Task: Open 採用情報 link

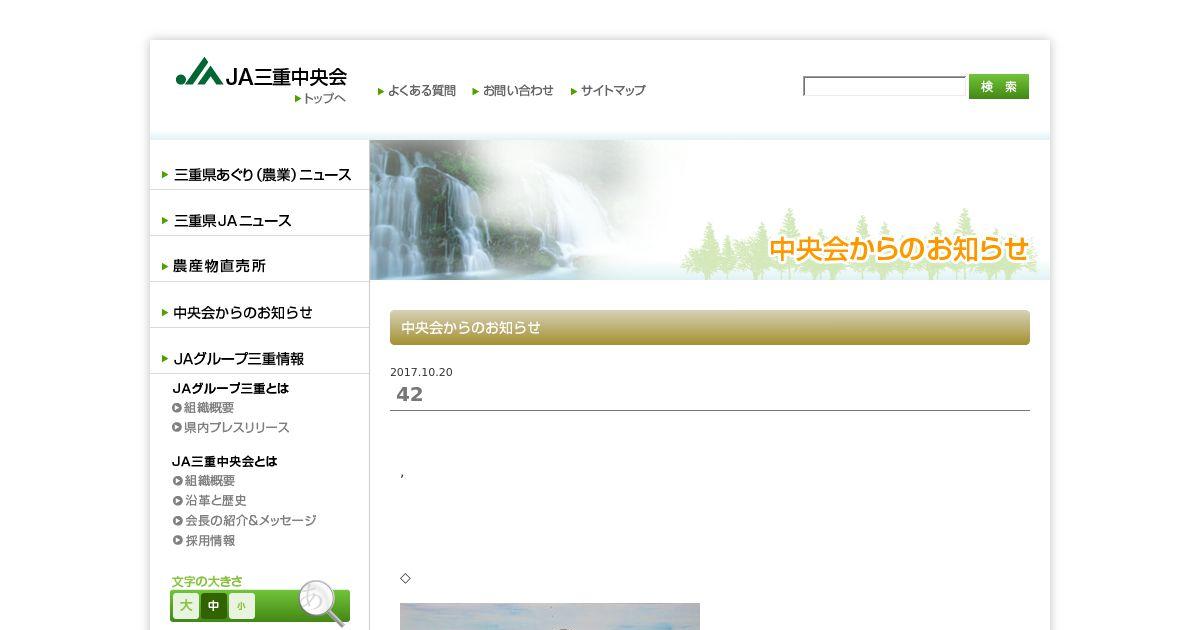Action: 203,540
